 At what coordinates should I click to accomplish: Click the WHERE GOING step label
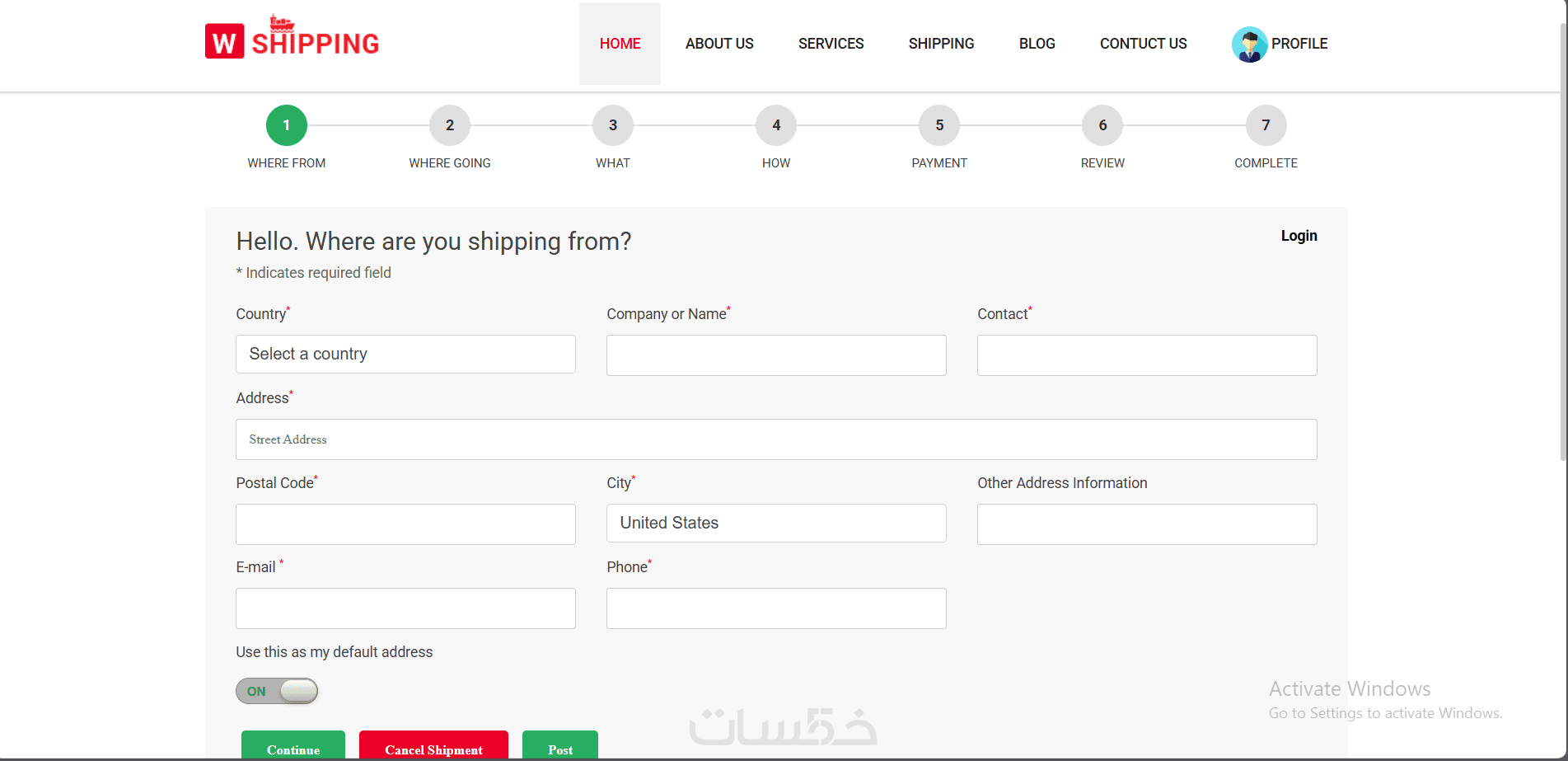coord(450,163)
